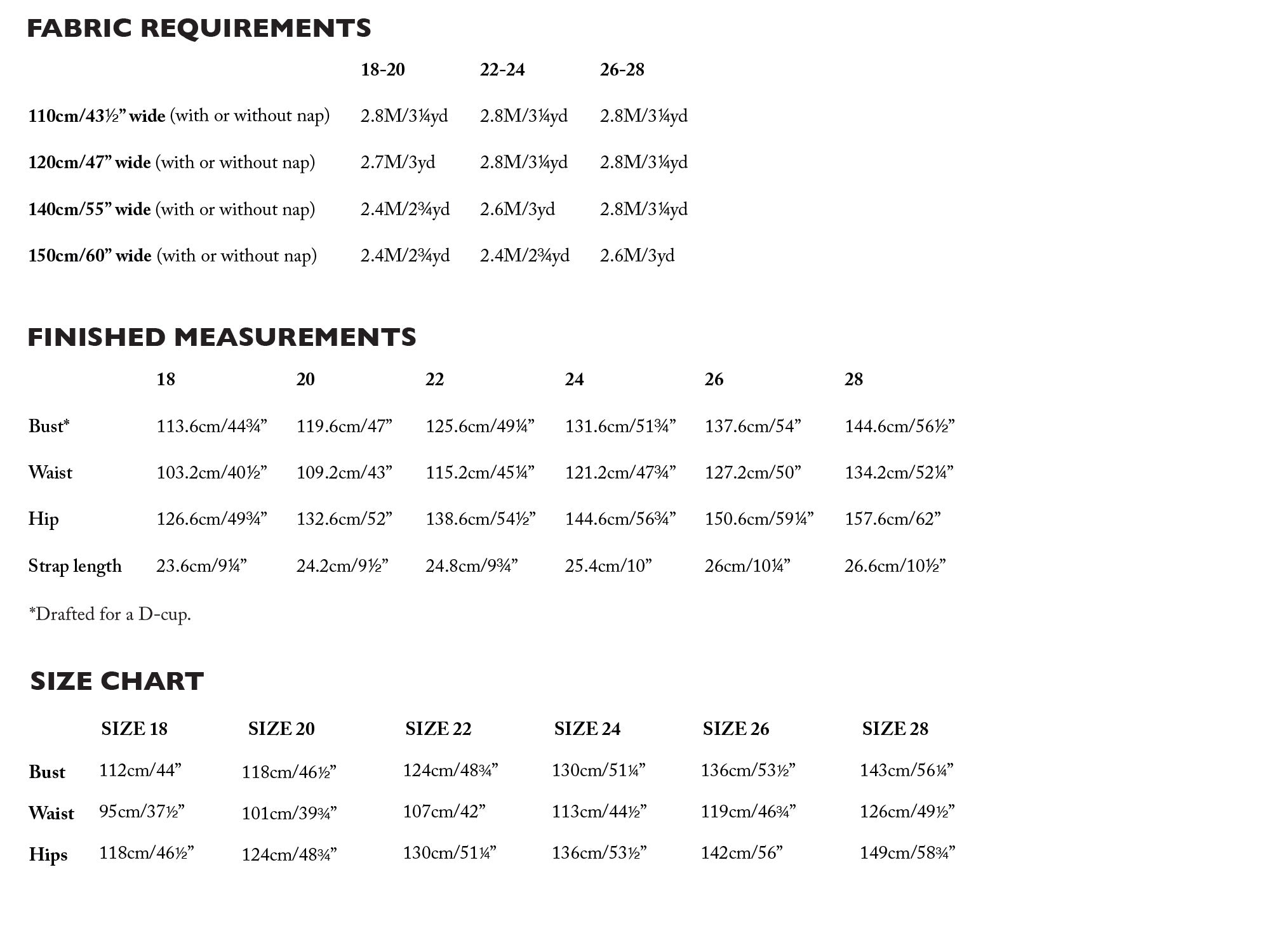Image resolution: width=1270 pixels, height=952 pixels.
Task: Select finished hip value 157.6cm/62"
Action: click(x=892, y=519)
